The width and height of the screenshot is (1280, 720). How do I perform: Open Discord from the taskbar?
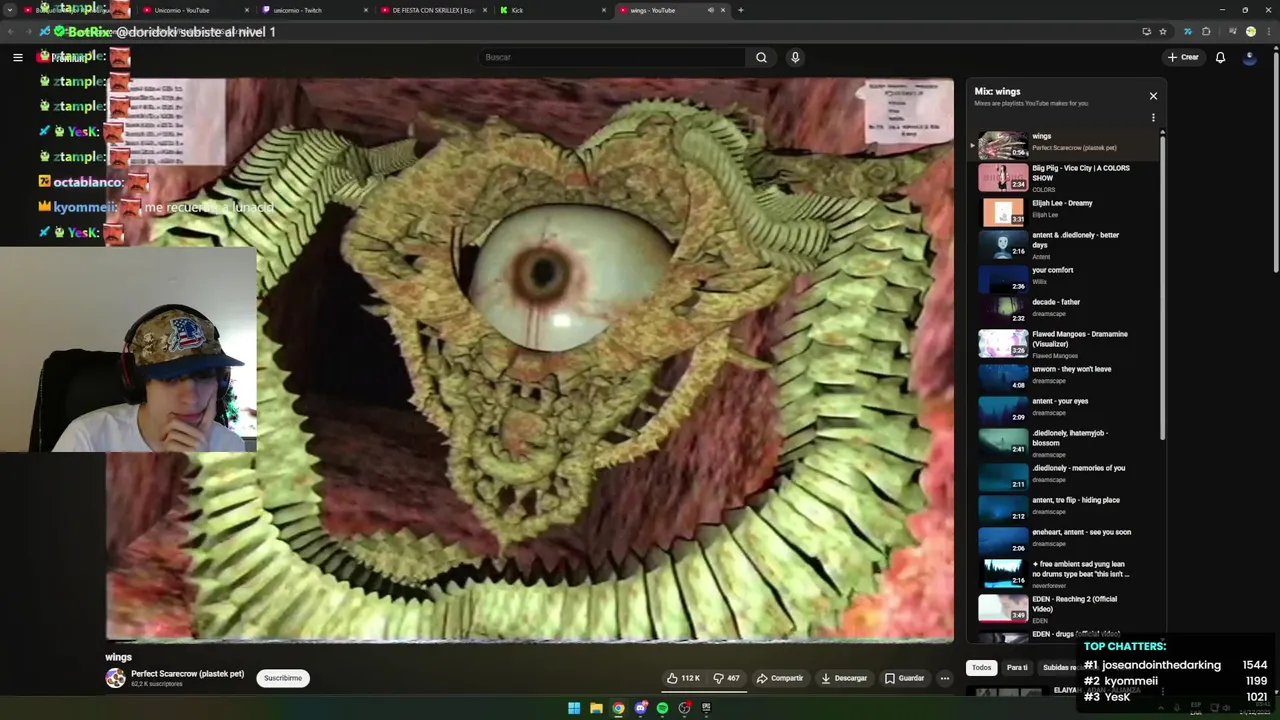[640, 708]
